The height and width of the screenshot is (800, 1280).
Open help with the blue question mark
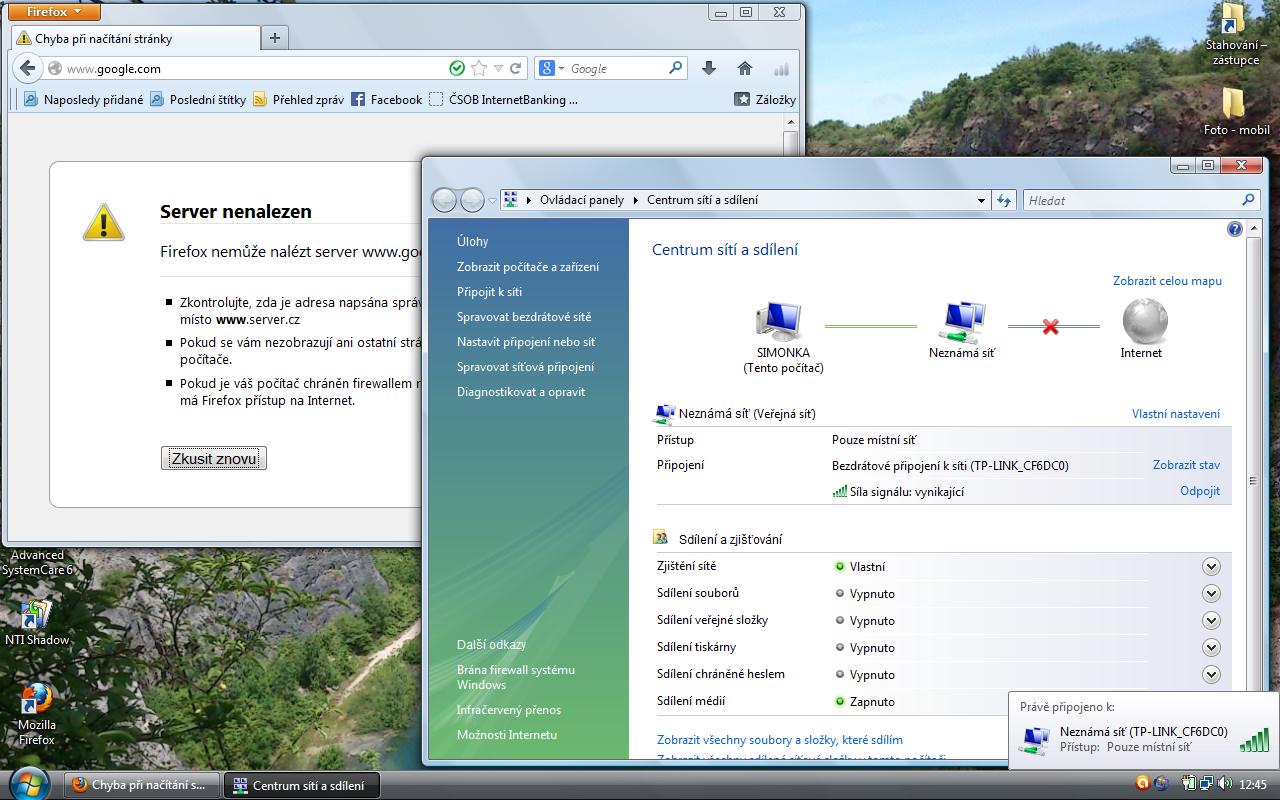tap(1235, 229)
